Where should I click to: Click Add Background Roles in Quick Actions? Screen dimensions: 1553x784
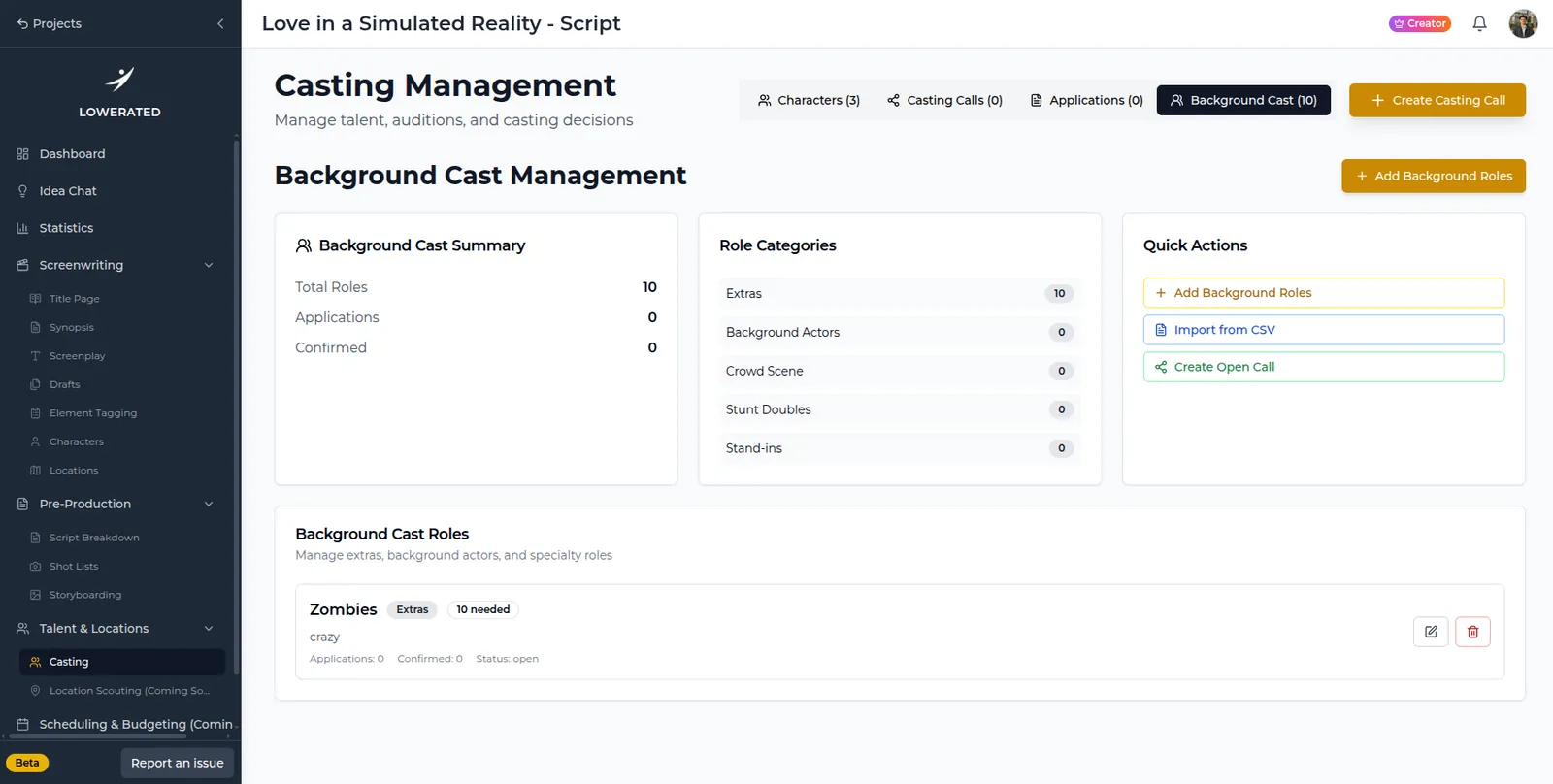click(1324, 293)
